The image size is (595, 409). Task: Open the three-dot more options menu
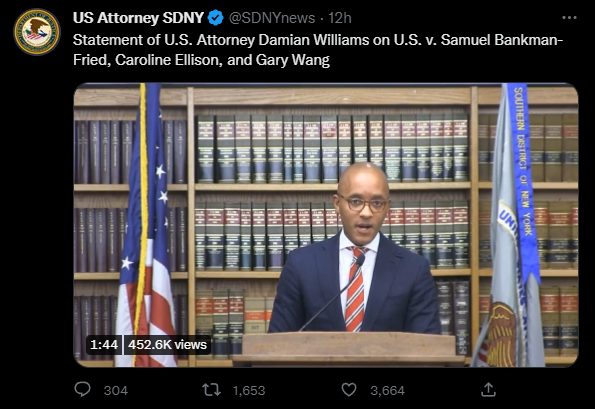[569, 18]
